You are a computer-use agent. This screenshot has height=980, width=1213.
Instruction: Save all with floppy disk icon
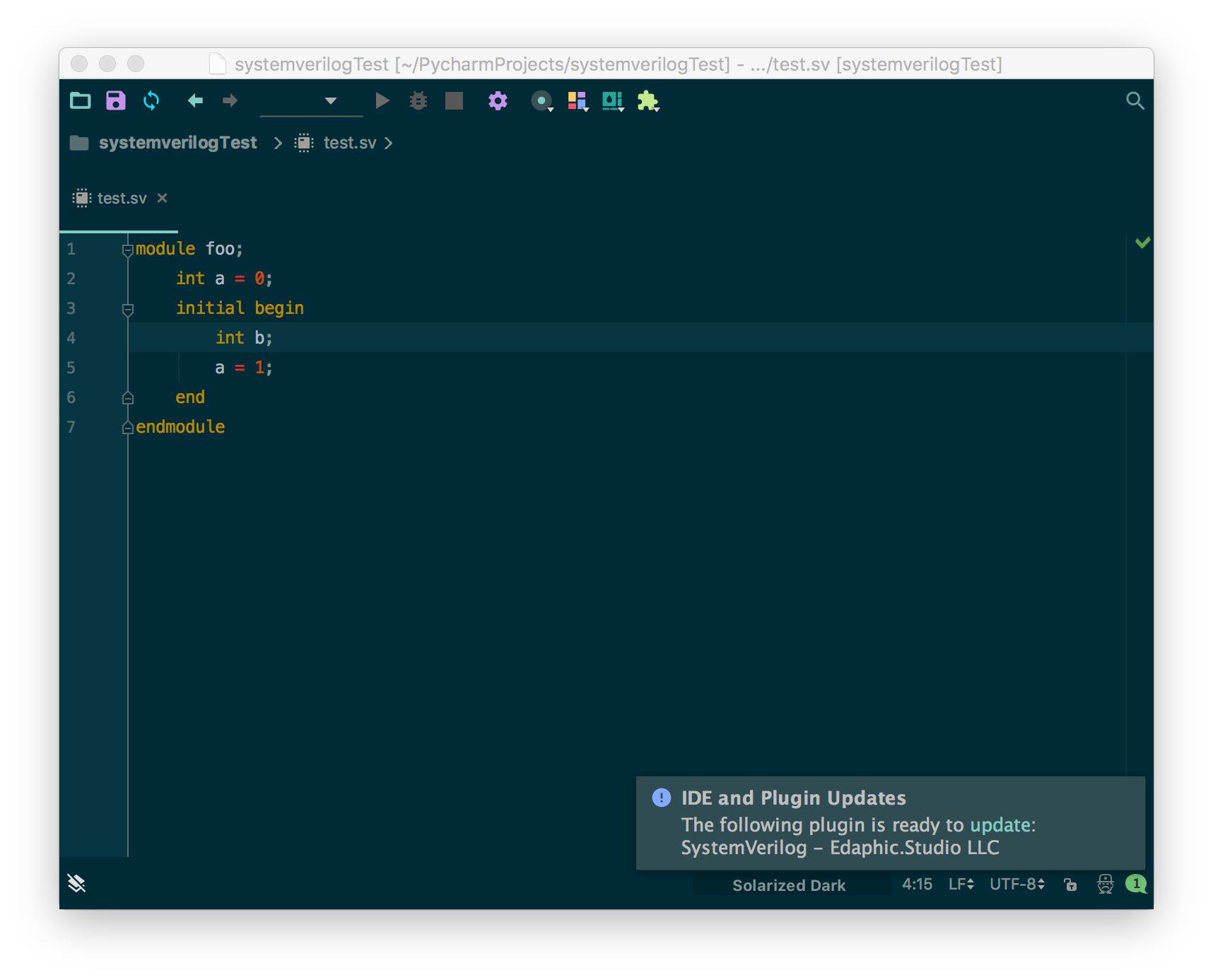[116, 101]
